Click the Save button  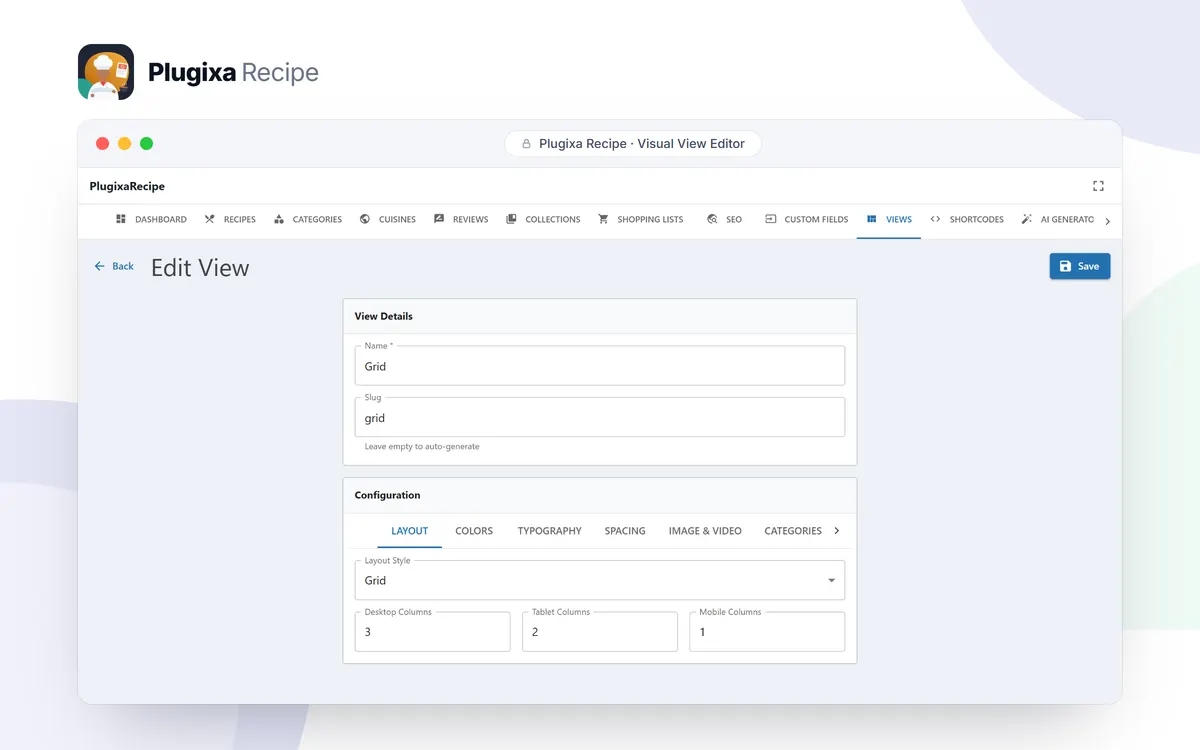1080,266
